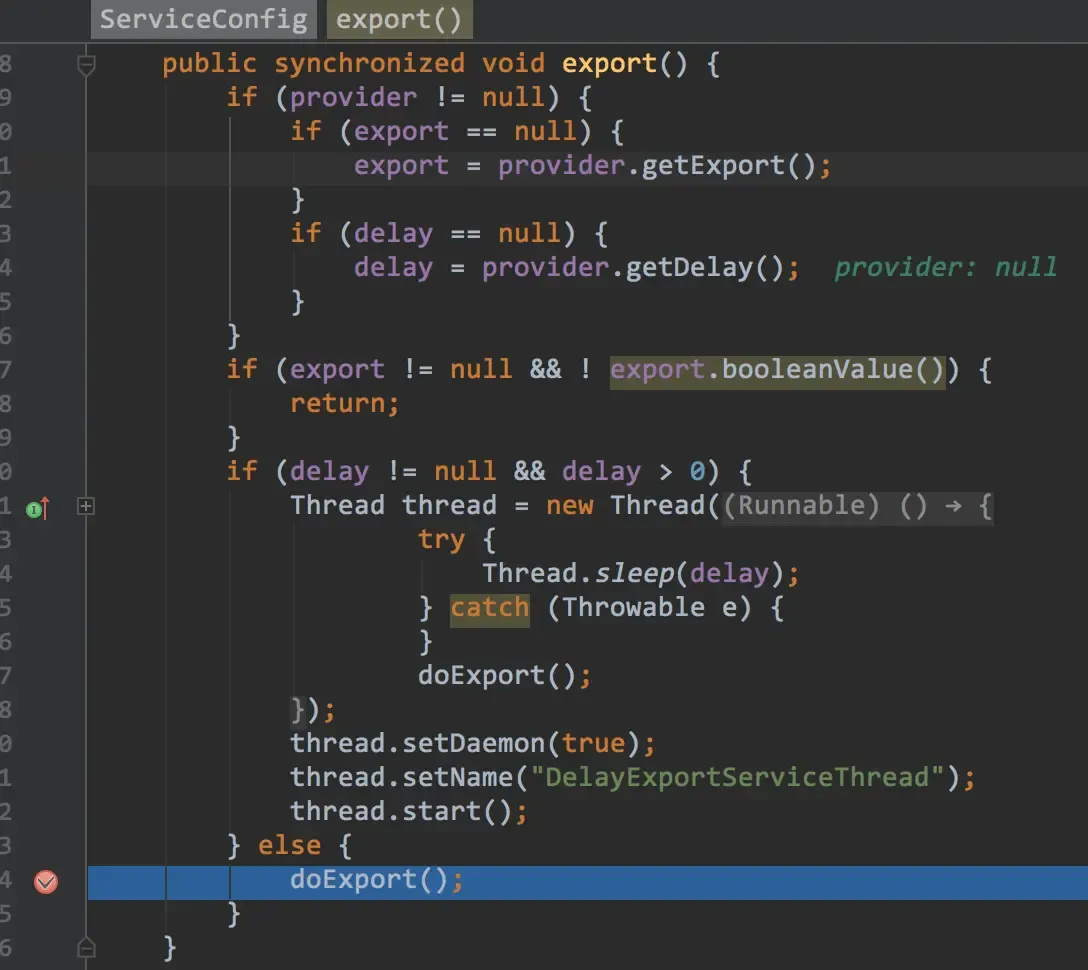This screenshot has height=970, width=1088.
Task: Click the highlighted catch keyword
Action: point(490,609)
